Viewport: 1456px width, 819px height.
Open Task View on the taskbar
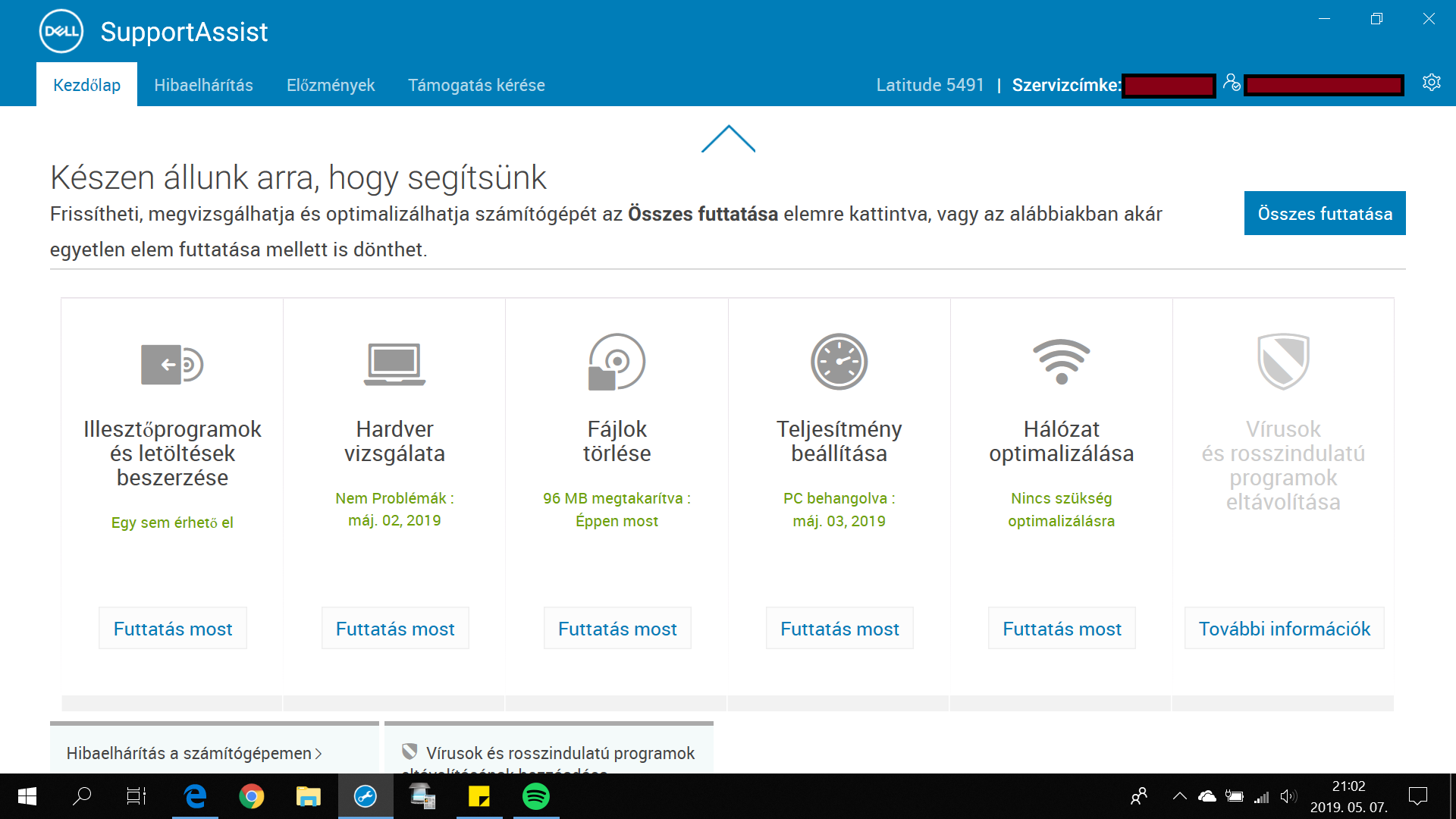pyautogui.click(x=136, y=796)
